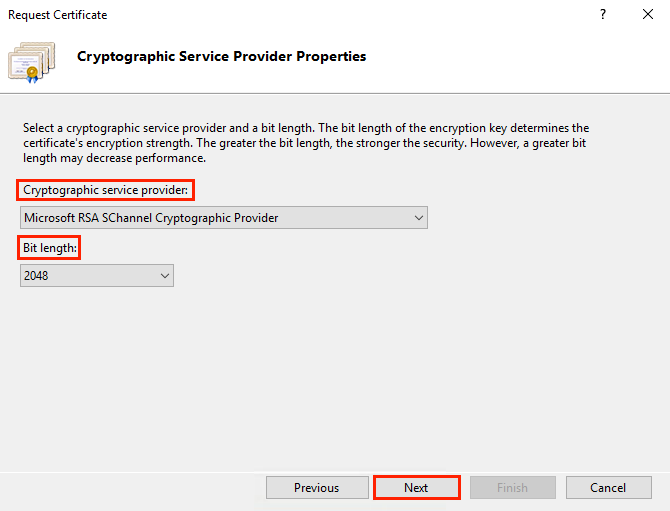Open the Cryptographic service provider combo box

[223, 218]
